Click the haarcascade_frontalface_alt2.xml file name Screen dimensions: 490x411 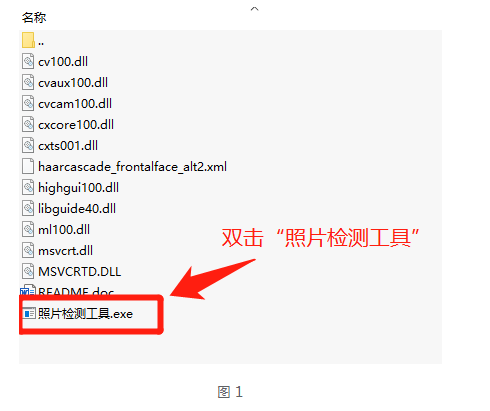(x=133, y=167)
